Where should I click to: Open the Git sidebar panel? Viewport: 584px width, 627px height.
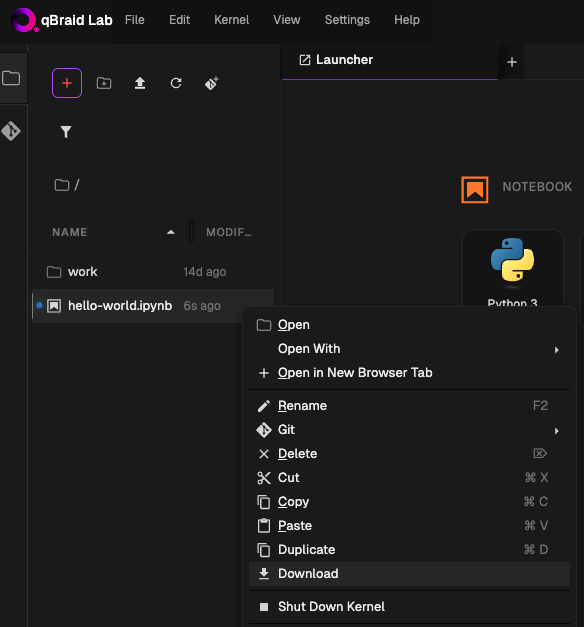pyautogui.click(x=11, y=131)
